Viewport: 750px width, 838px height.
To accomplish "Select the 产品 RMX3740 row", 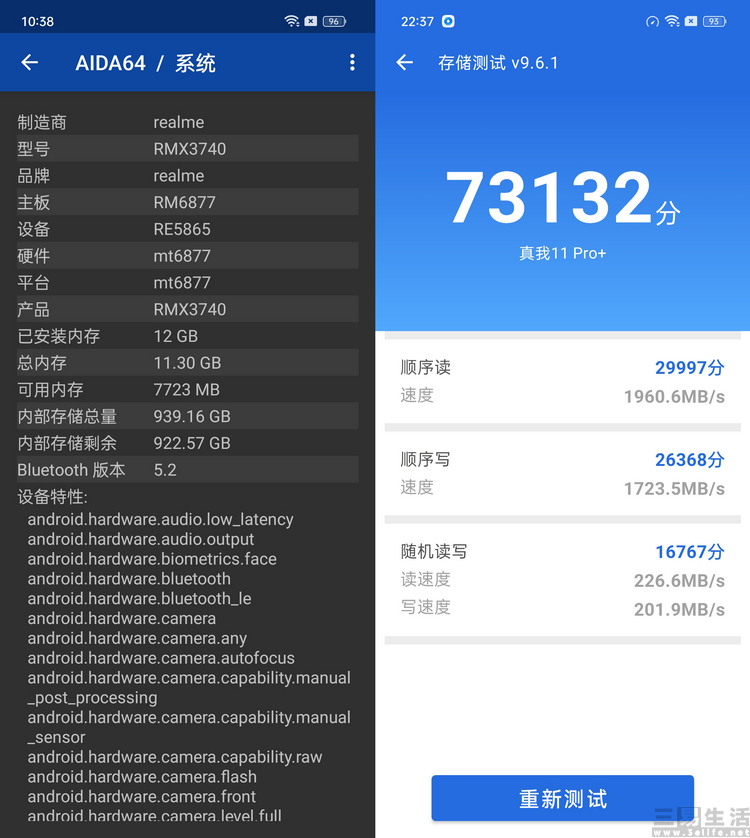I will 188,309.
